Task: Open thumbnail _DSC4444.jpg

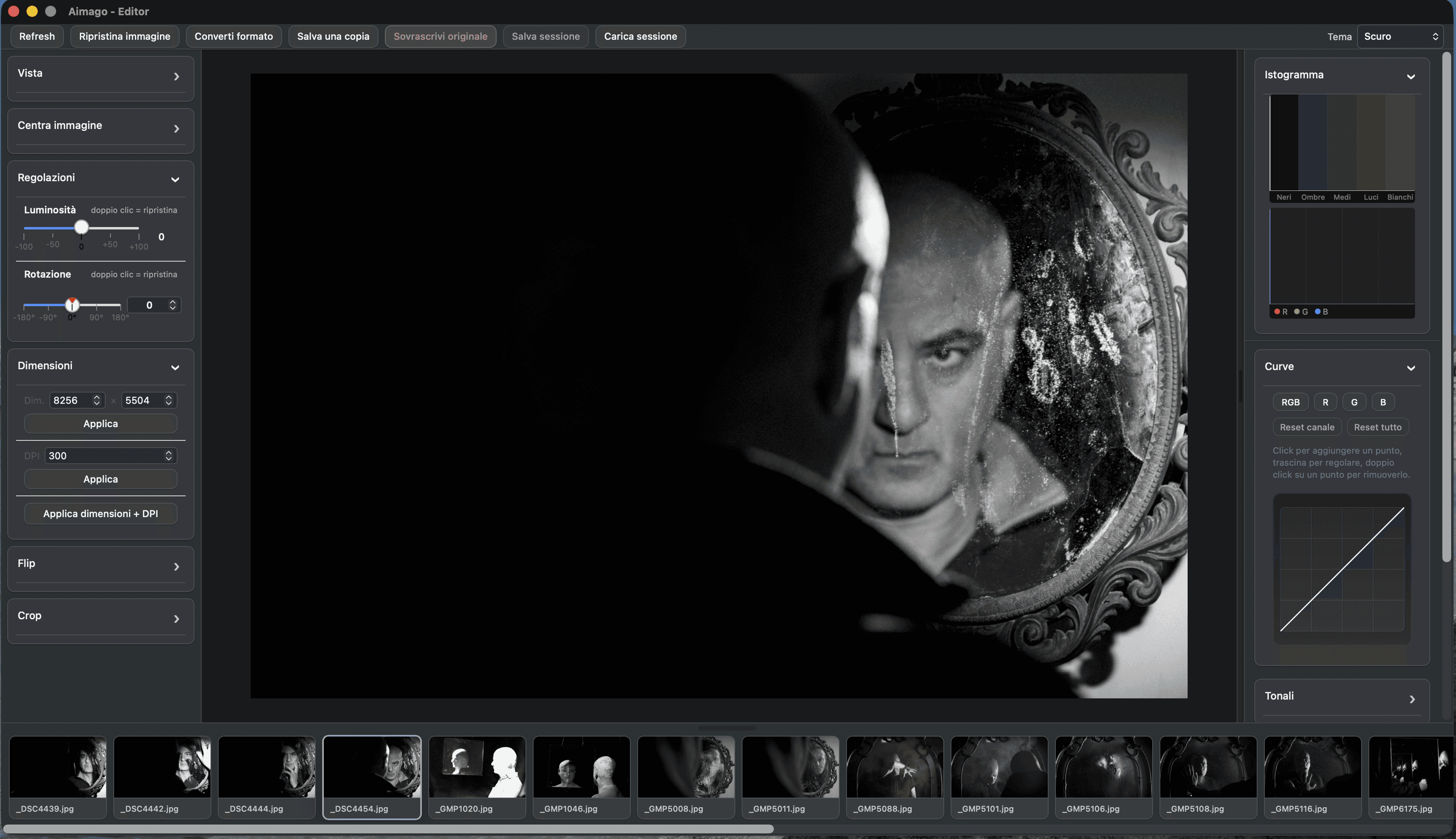Action: click(267, 777)
